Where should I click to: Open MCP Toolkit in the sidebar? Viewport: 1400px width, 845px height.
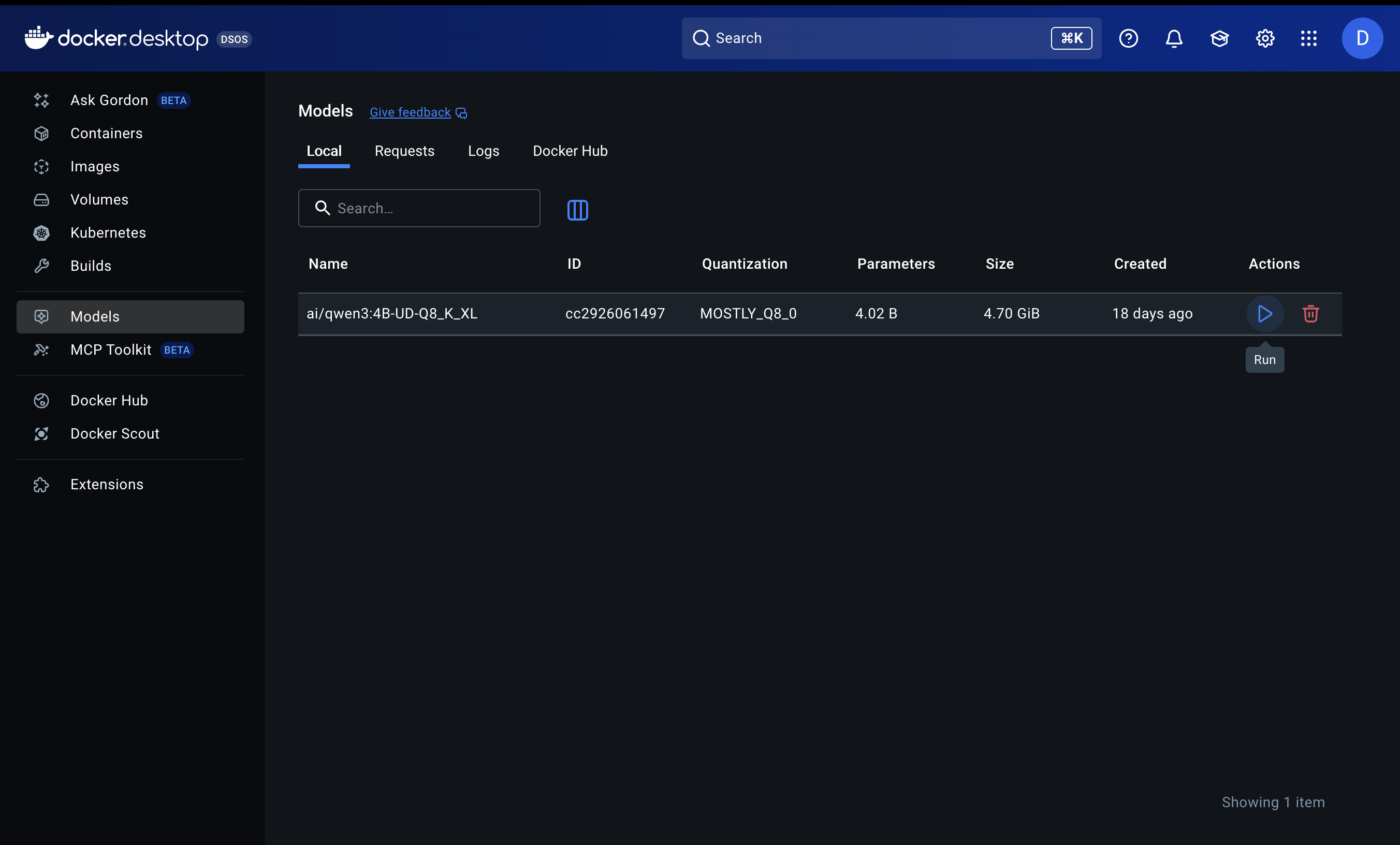click(111, 349)
